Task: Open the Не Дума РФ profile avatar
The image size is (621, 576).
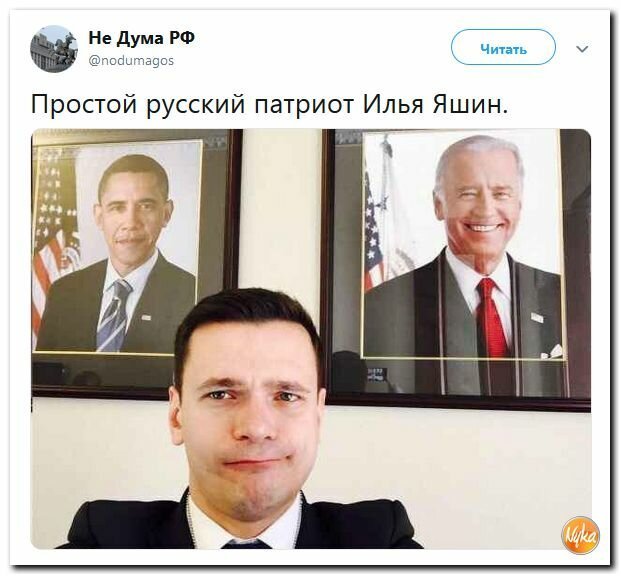Action: pos(54,49)
